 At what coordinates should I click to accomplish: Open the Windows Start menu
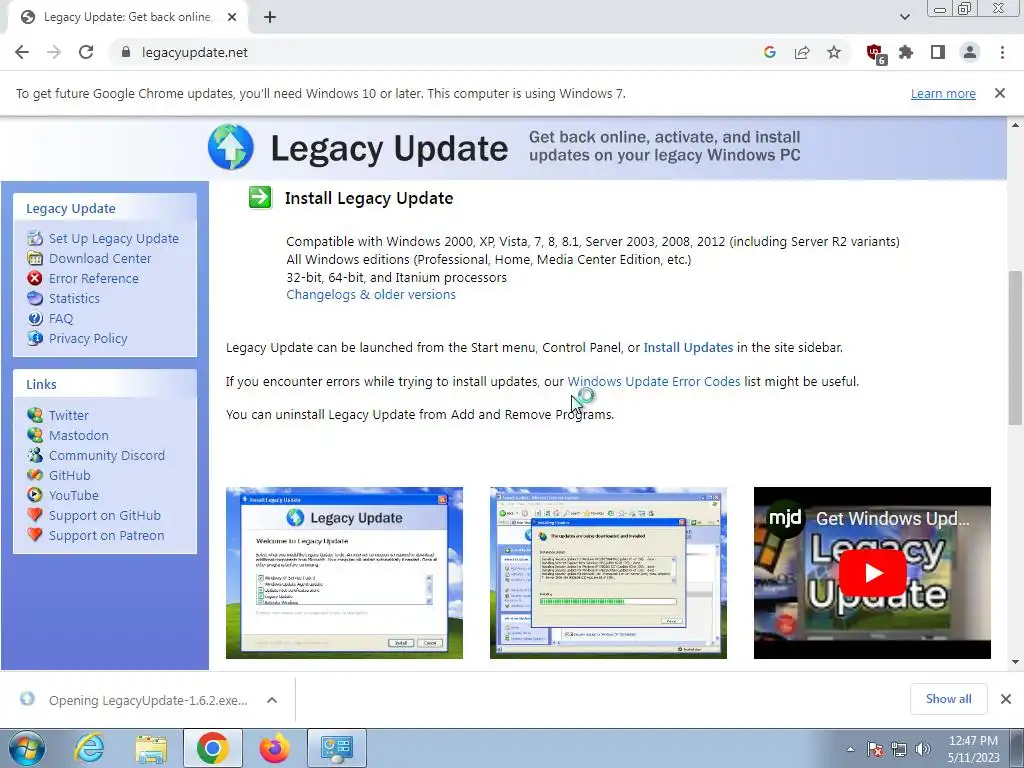click(x=27, y=748)
